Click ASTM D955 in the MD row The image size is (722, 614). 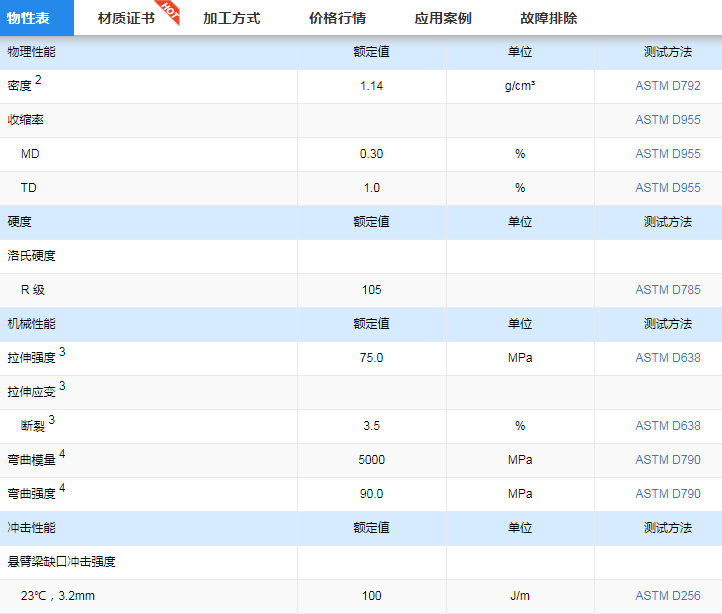(x=667, y=154)
